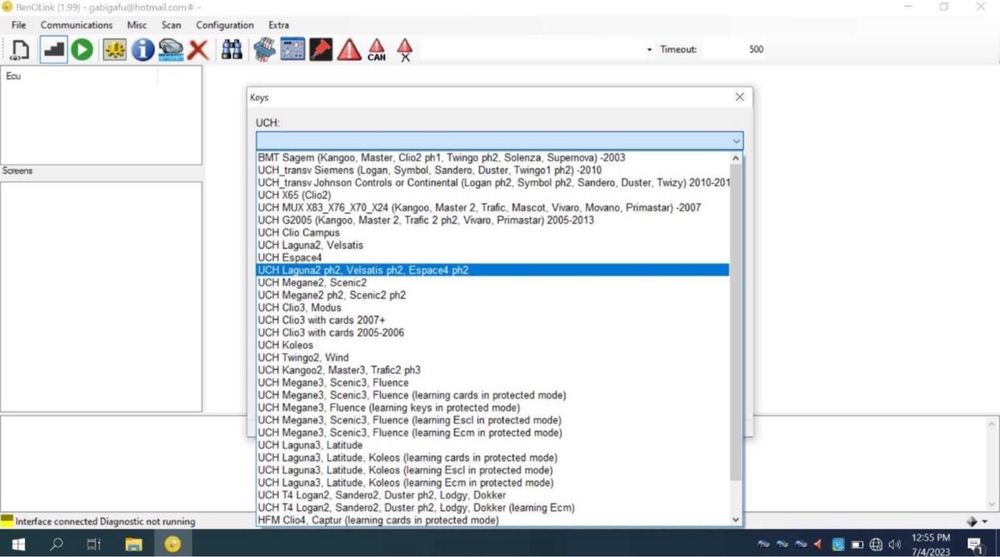Select UCH T4 Logan2 (learning Ecm) option
The image size is (1000, 557).
click(492, 508)
